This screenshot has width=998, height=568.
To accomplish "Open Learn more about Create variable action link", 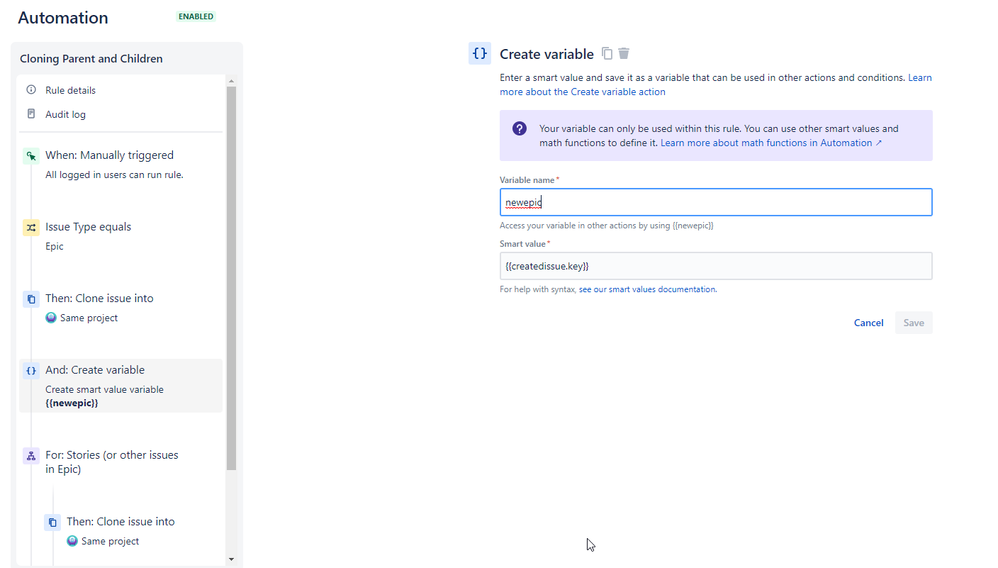I will pyautogui.click(x=582, y=92).
